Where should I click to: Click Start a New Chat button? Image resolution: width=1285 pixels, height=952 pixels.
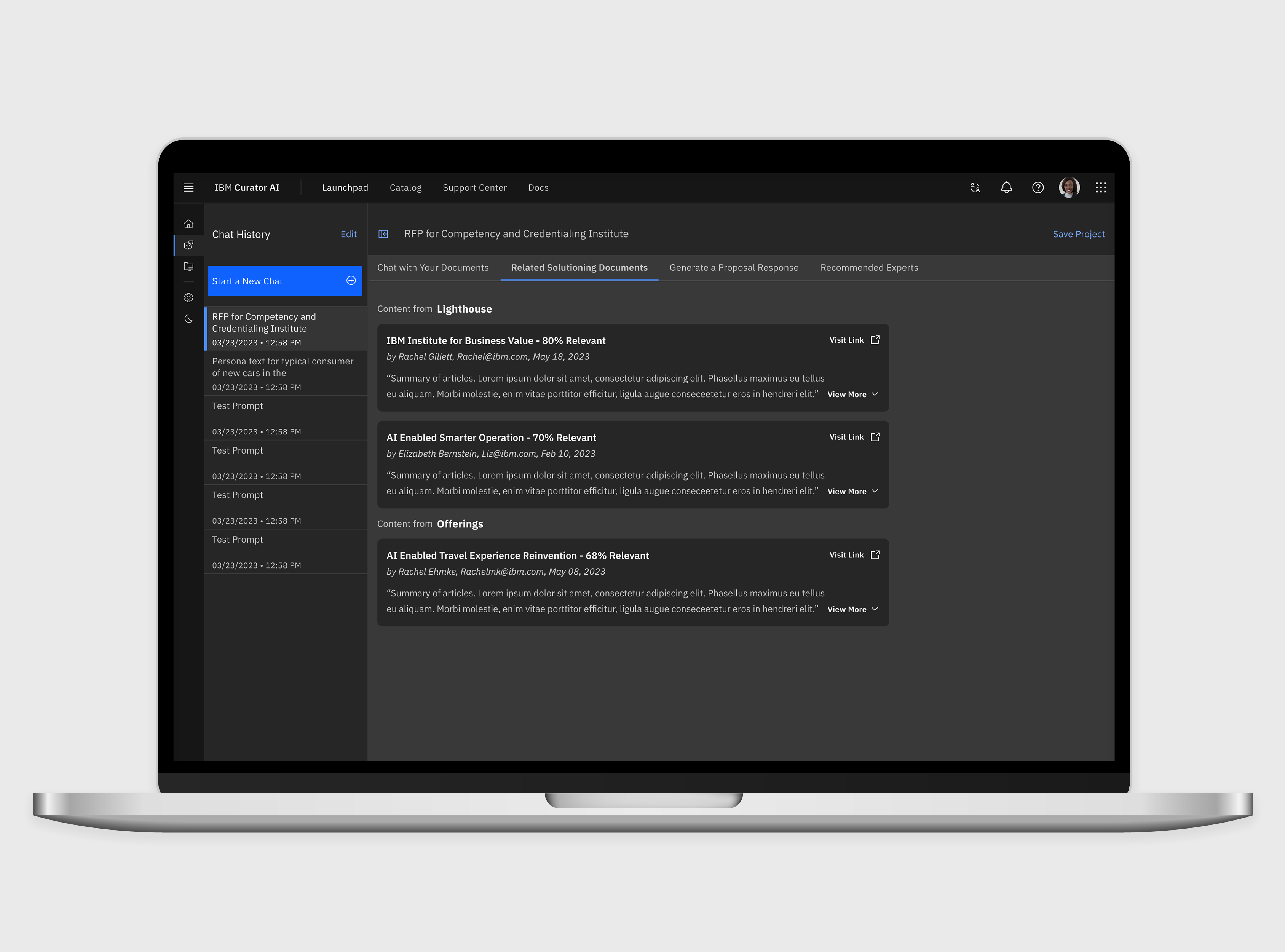pos(285,281)
